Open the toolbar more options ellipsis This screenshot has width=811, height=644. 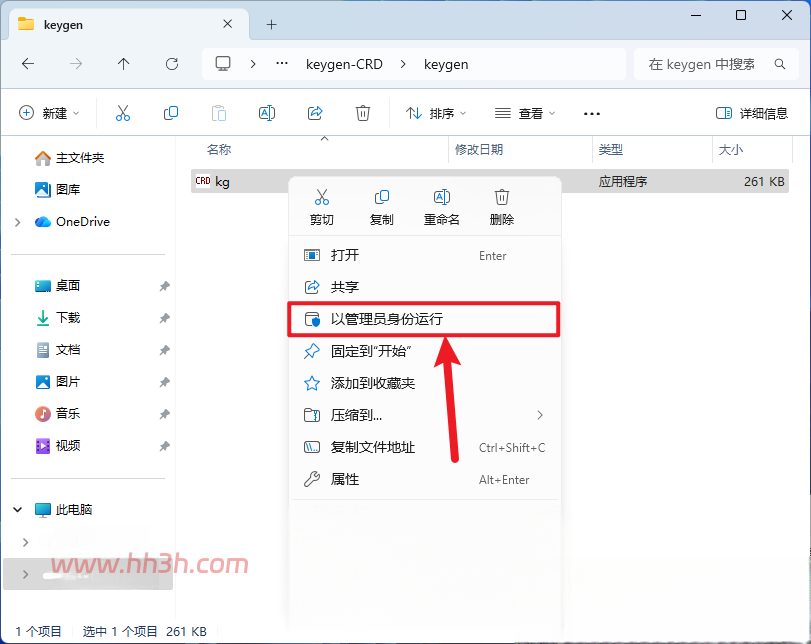(x=592, y=113)
